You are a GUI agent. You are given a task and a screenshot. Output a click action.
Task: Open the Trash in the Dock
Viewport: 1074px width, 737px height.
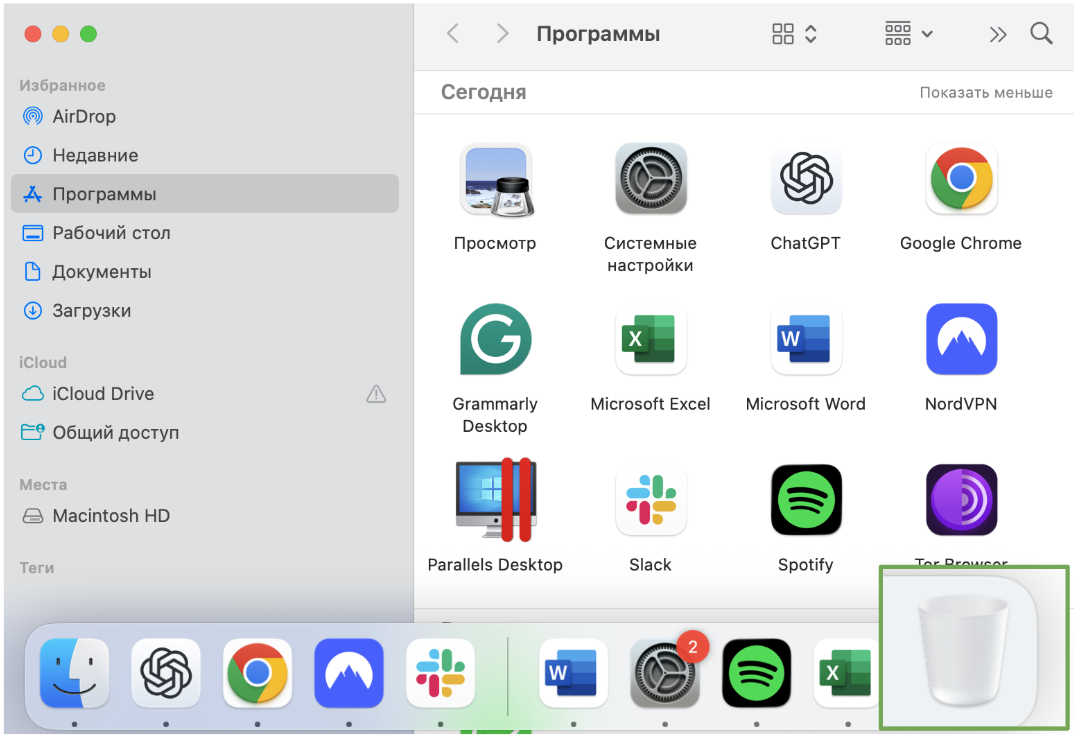963,648
